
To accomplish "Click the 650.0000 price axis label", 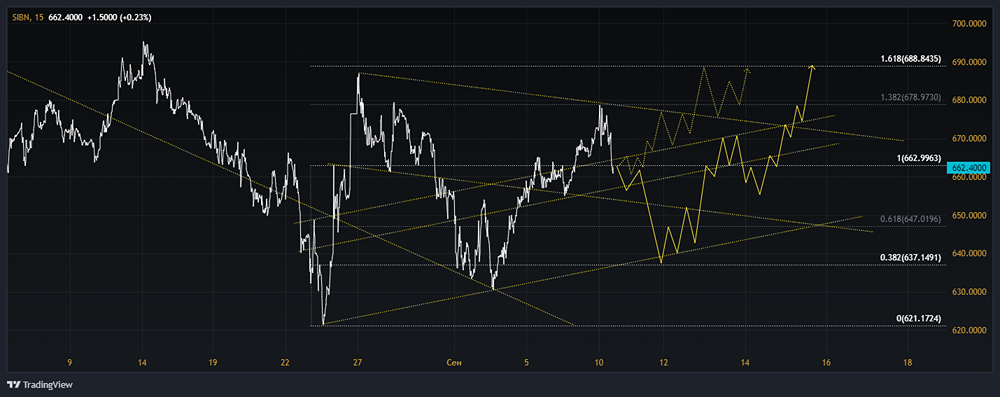I will coord(969,216).
